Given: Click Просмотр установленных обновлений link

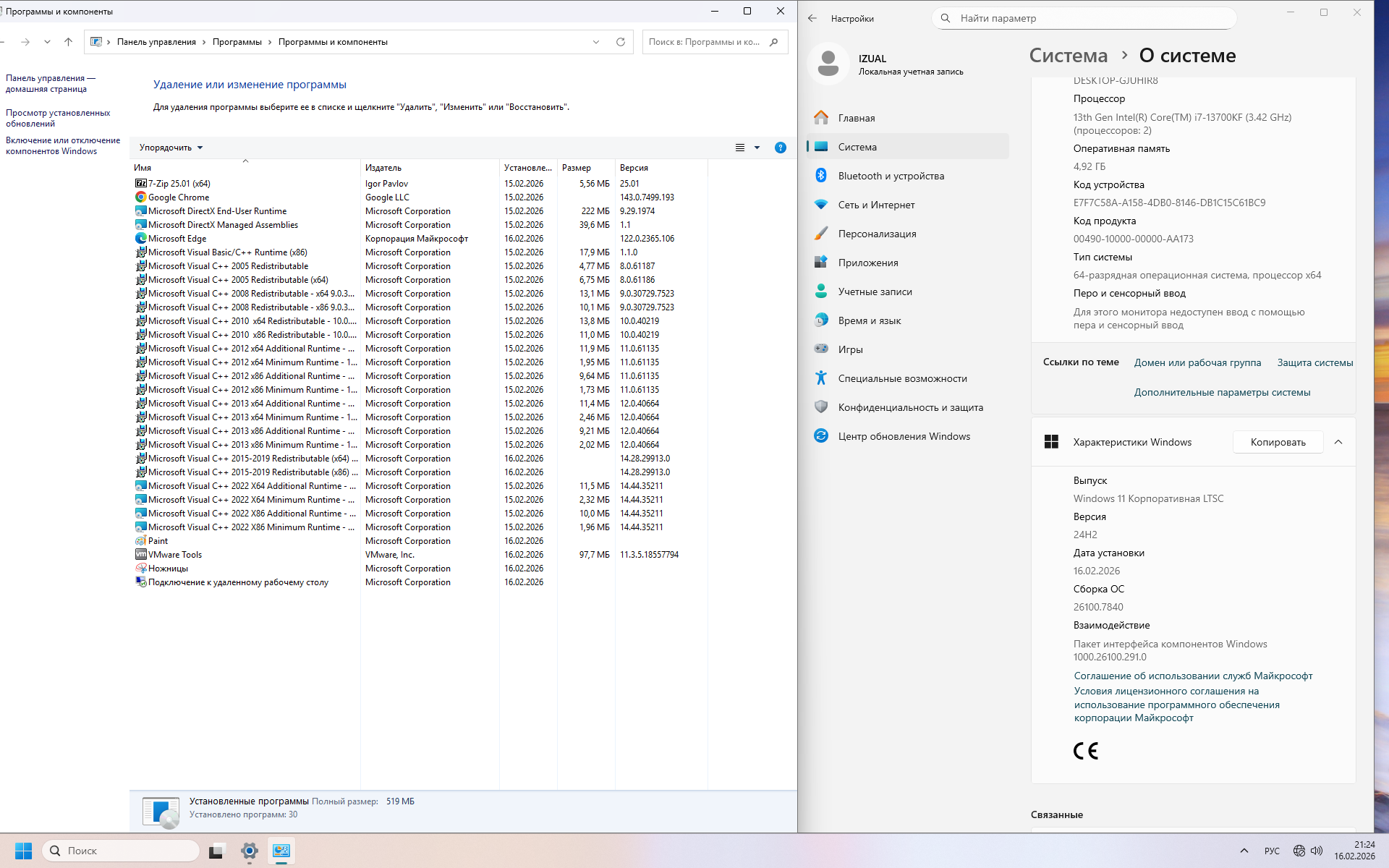Looking at the screenshot, I should pos(58,118).
